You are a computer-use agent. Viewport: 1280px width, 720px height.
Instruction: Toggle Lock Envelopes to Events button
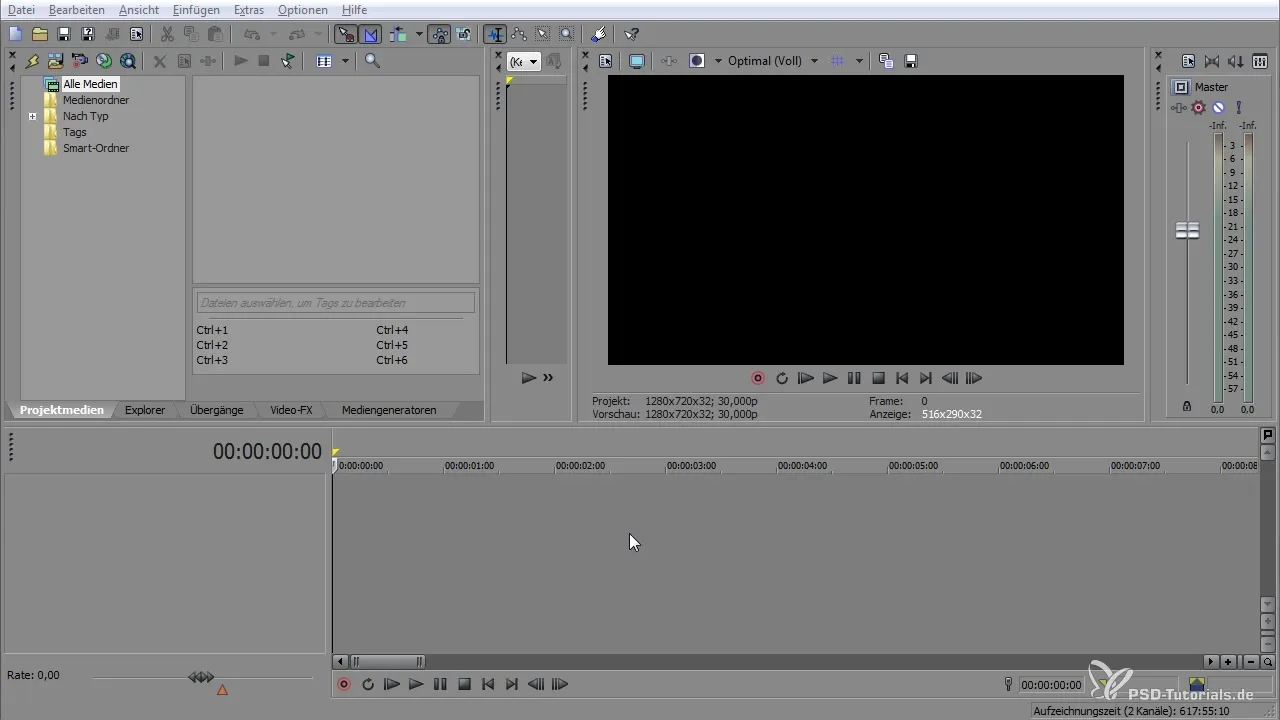(x=440, y=34)
